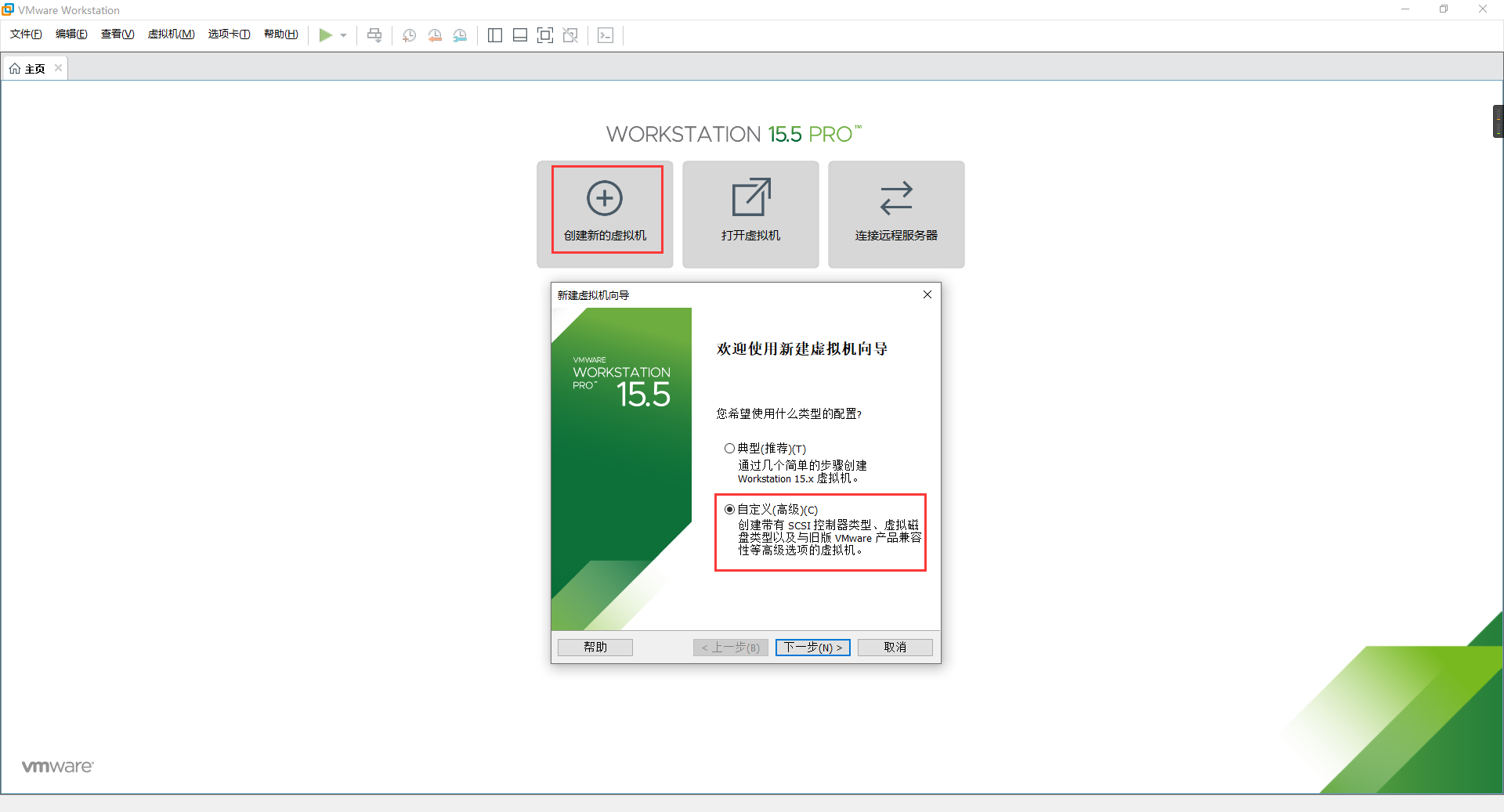Click the green power-on play icon
This screenshot has width=1504, height=812.
click(325, 35)
